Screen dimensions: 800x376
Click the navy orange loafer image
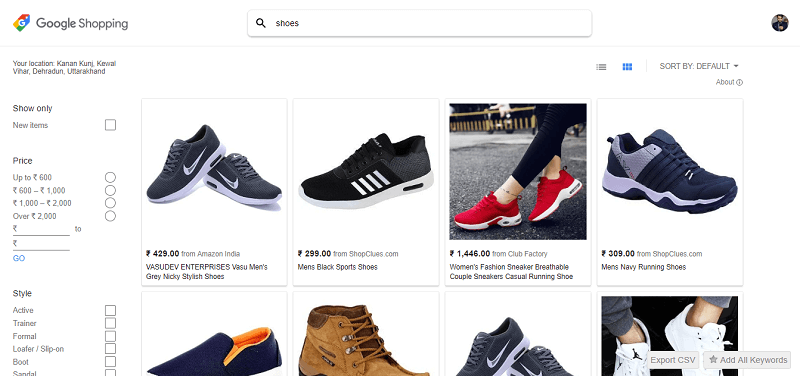click(x=214, y=352)
